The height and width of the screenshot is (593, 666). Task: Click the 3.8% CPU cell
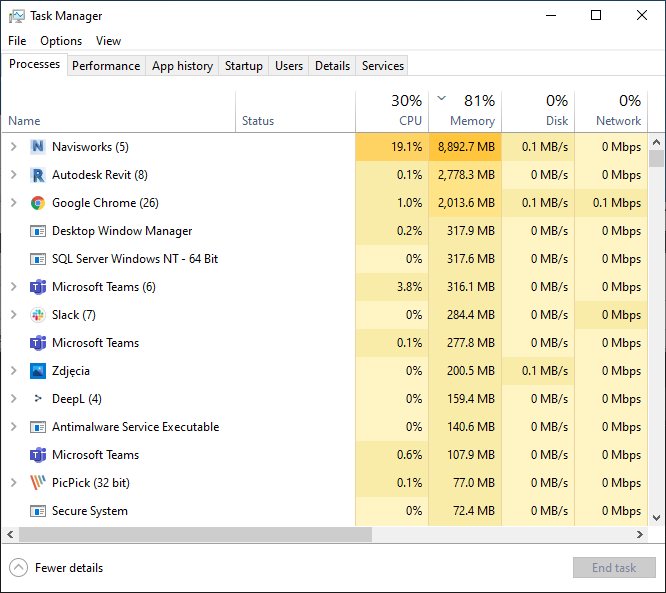tap(392, 287)
